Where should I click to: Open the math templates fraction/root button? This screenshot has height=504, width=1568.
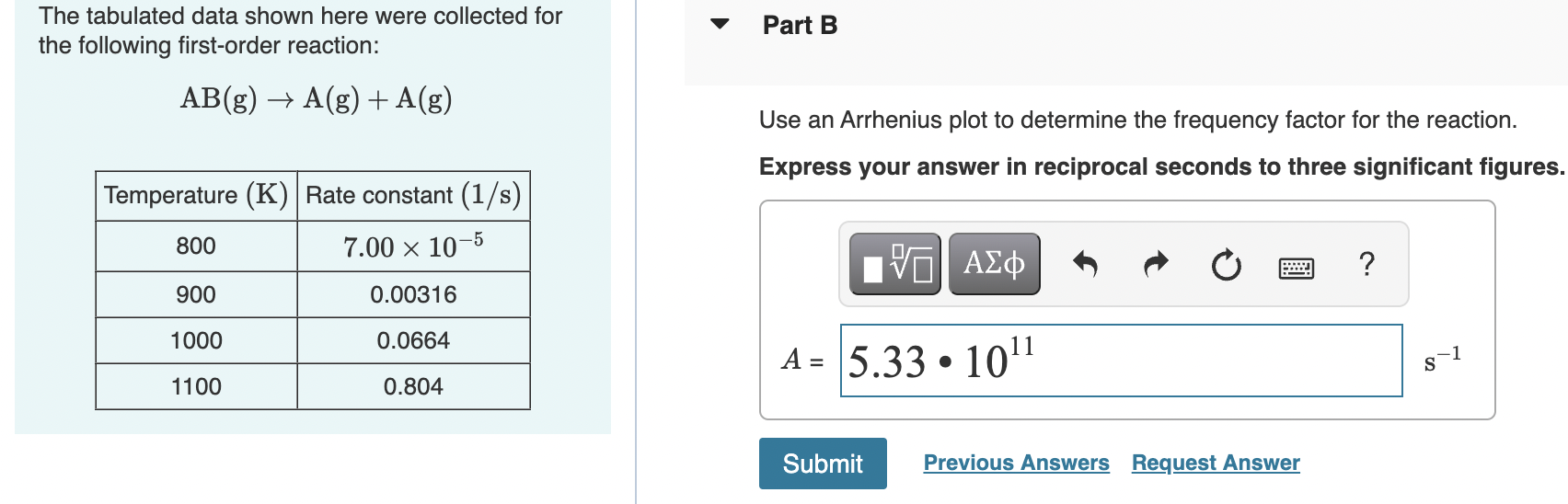(x=894, y=264)
